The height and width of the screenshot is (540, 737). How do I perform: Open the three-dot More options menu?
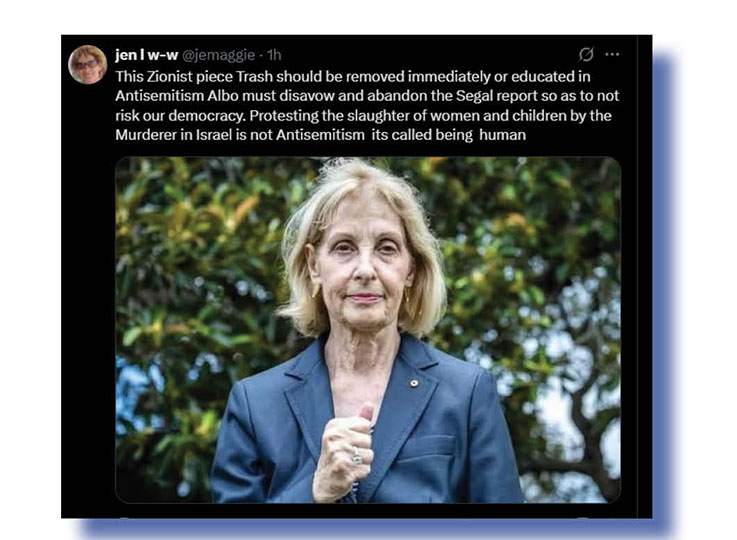[612, 55]
